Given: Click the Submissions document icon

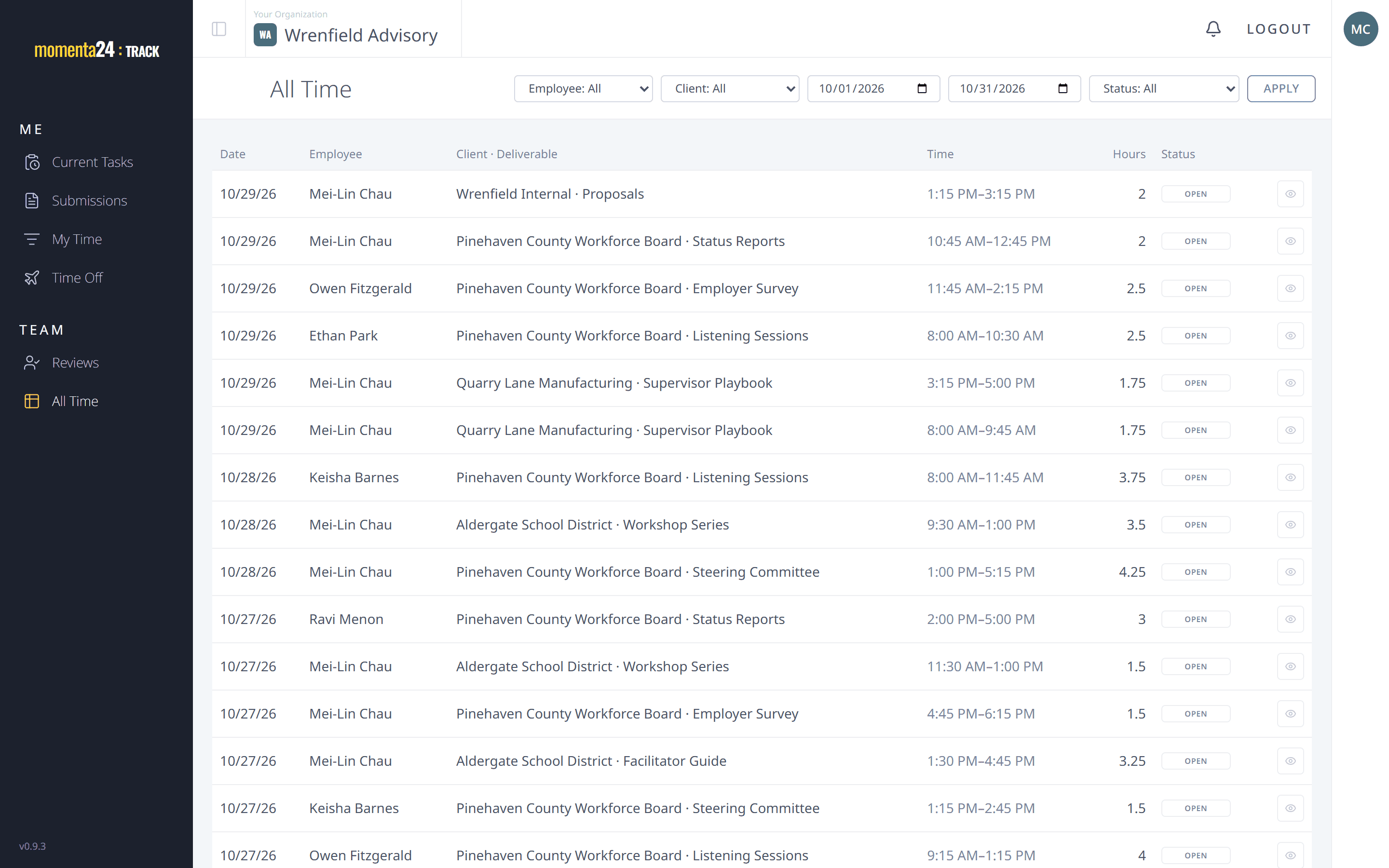Looking at the screenshot, I should pos(32,201).
